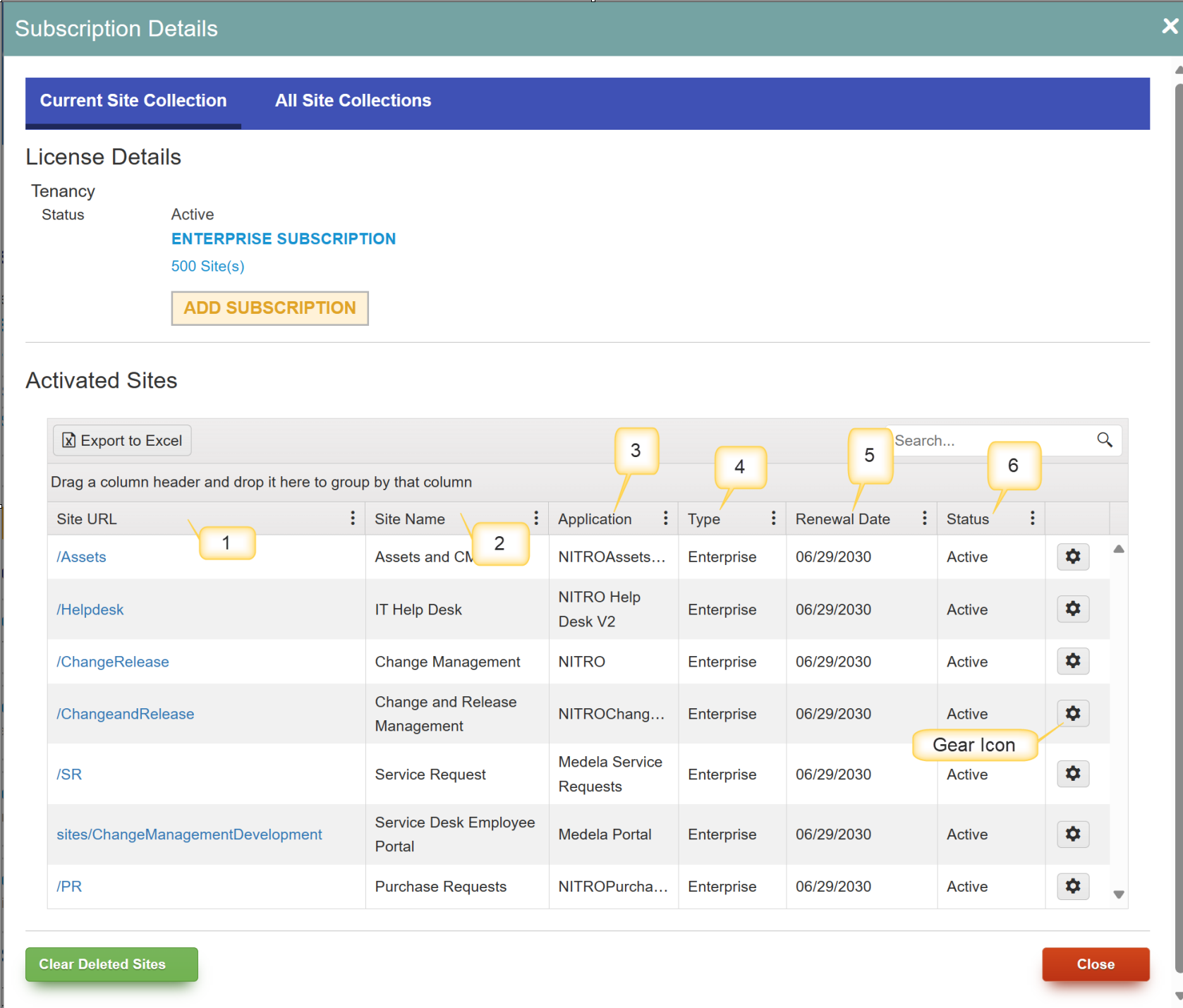Open the Application column options menu
The image size is (1183, 1008).
pyautogui.click(x=665, y=518)
